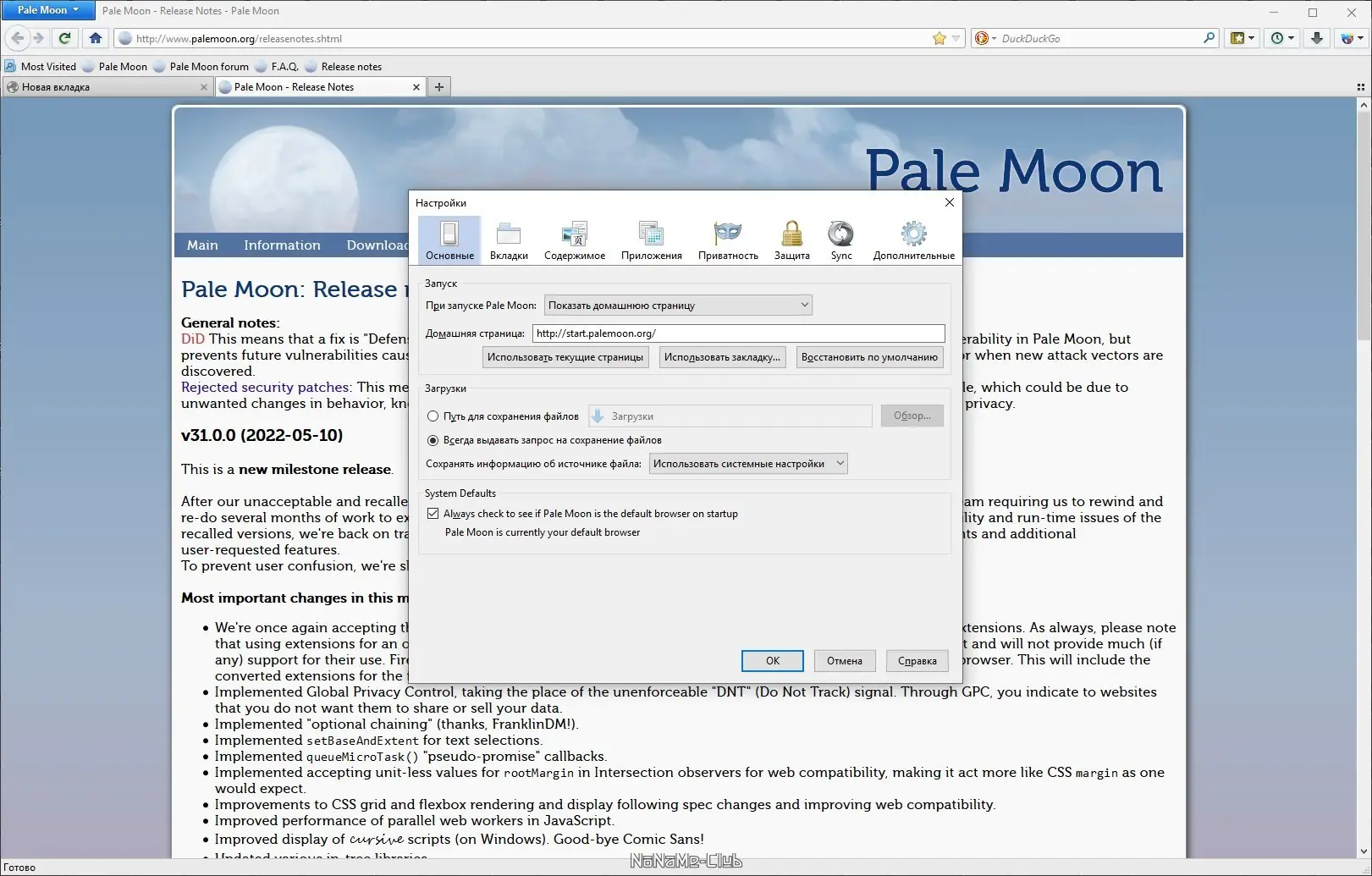Open the history dropdown on the clock button
This screenshot has width=1372, height=876.
click(x=1291, y=38)
